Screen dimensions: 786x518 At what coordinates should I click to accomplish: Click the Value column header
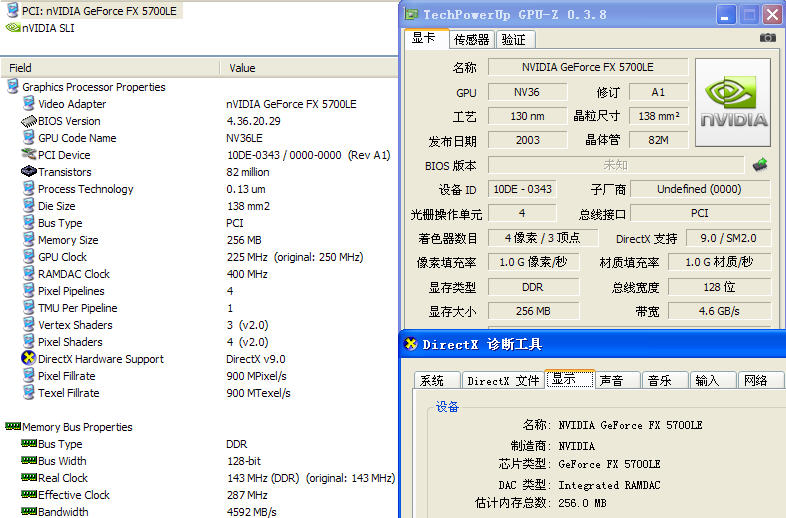tap(309, 68)
